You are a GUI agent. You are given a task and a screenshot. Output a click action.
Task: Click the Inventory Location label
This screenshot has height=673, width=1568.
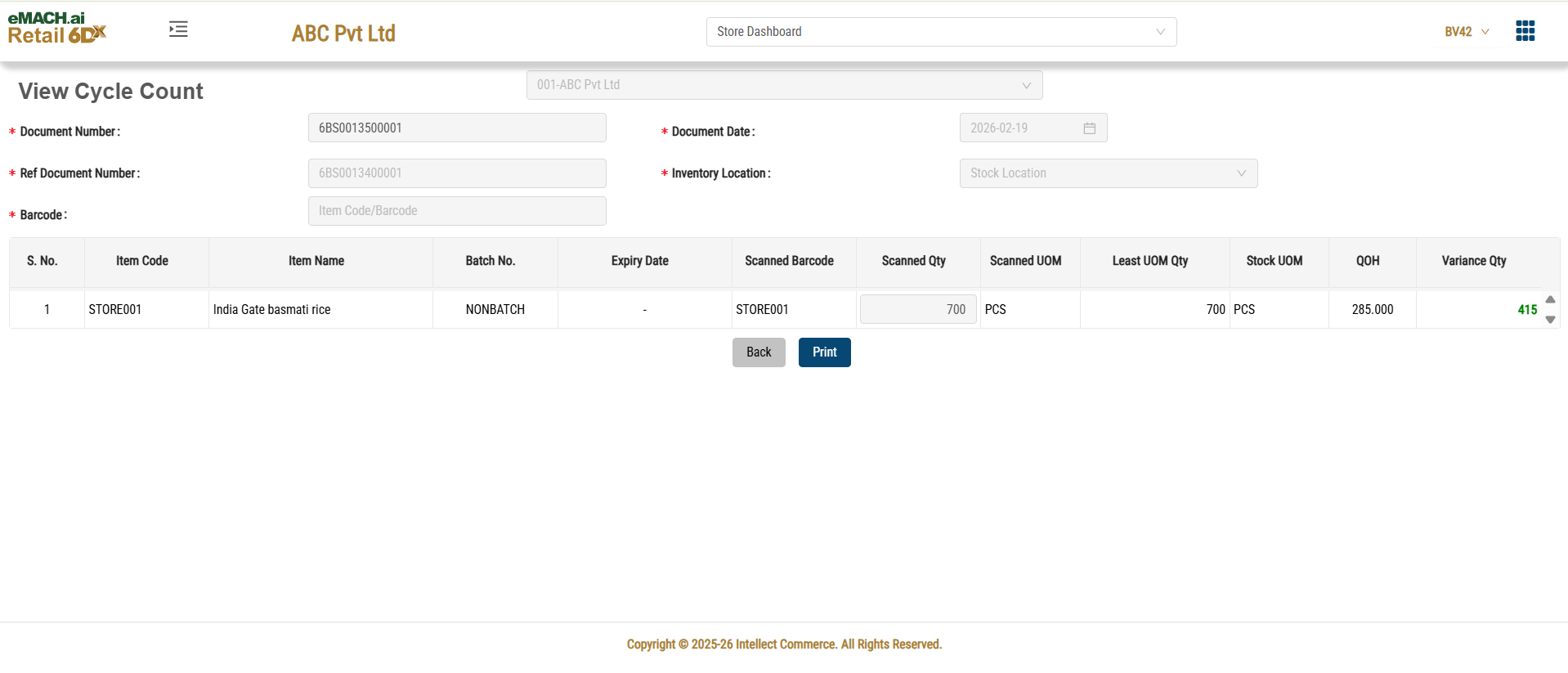click(721, 173)
